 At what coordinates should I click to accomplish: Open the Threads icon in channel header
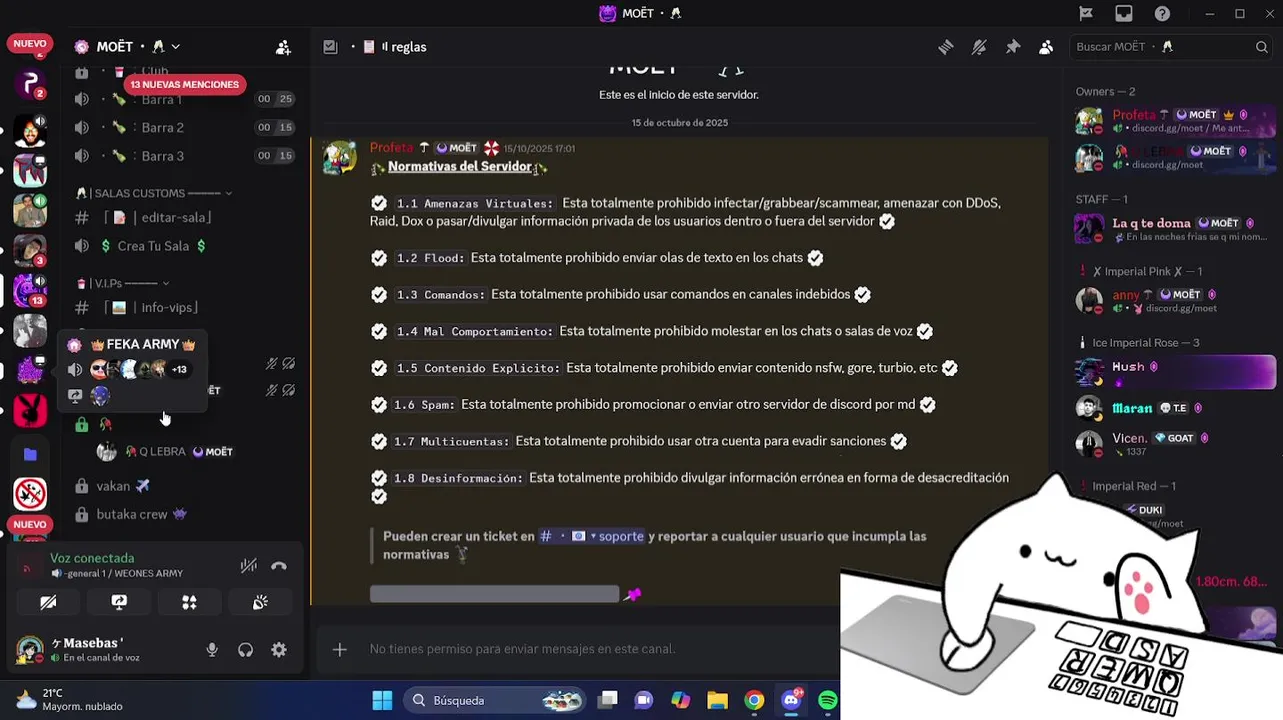pyautogui.click(x=945, y=47)
